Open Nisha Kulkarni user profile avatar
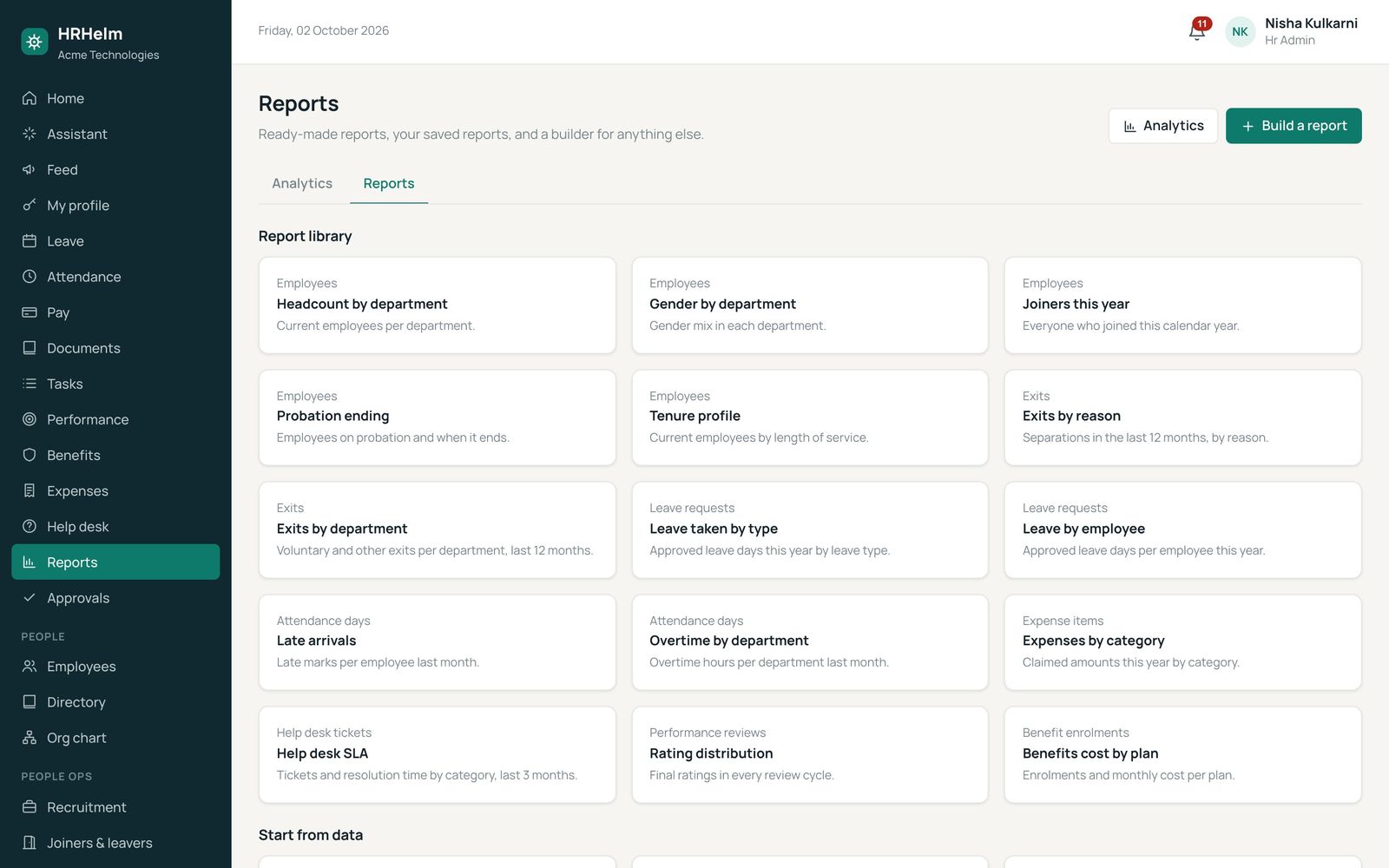 click(x=1240, y=31)
